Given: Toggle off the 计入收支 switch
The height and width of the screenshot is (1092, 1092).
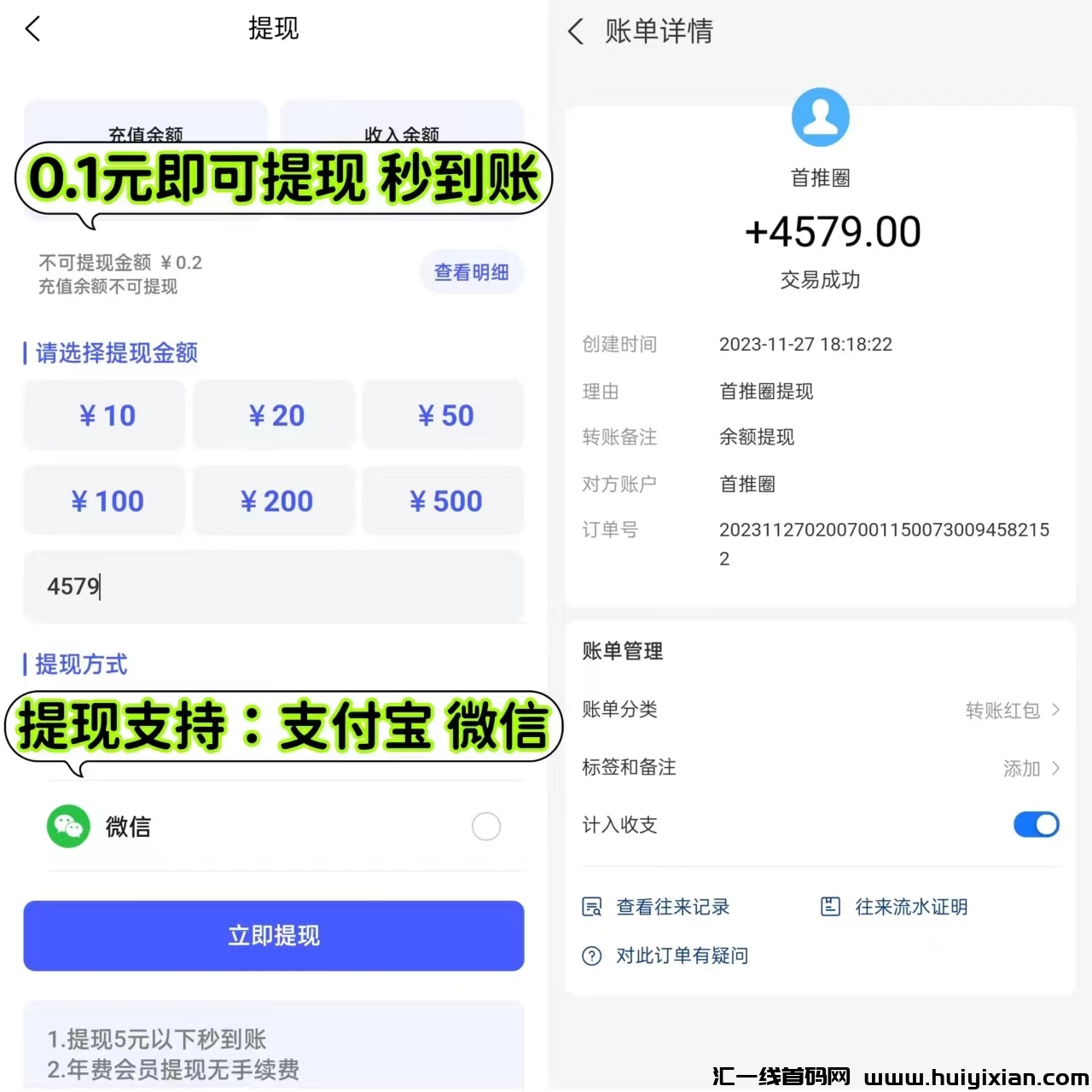Looking at the screenshot, I should [x=1037, y=824].
